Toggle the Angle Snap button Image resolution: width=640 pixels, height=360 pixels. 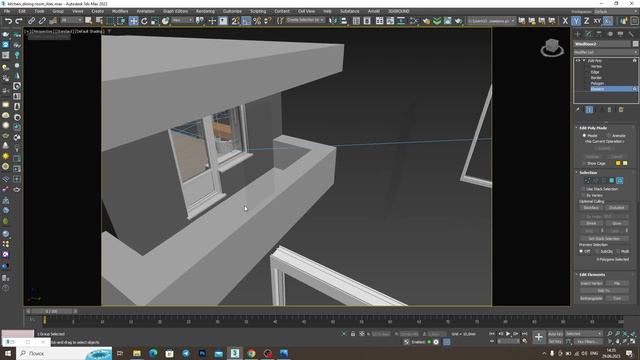click(x=246, y=21)
